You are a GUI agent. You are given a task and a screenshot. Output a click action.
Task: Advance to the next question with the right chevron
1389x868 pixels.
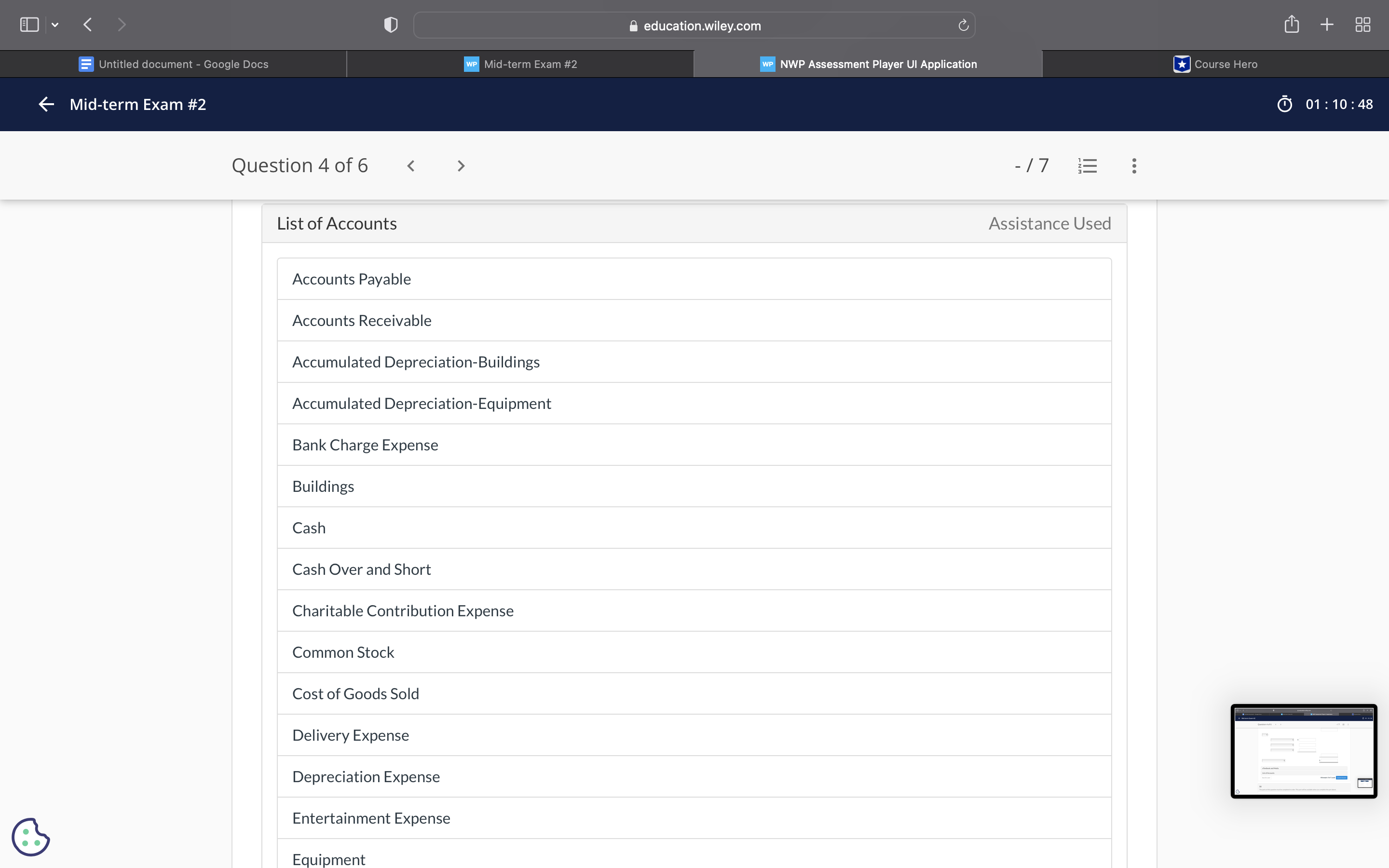(x=461, y=165)
